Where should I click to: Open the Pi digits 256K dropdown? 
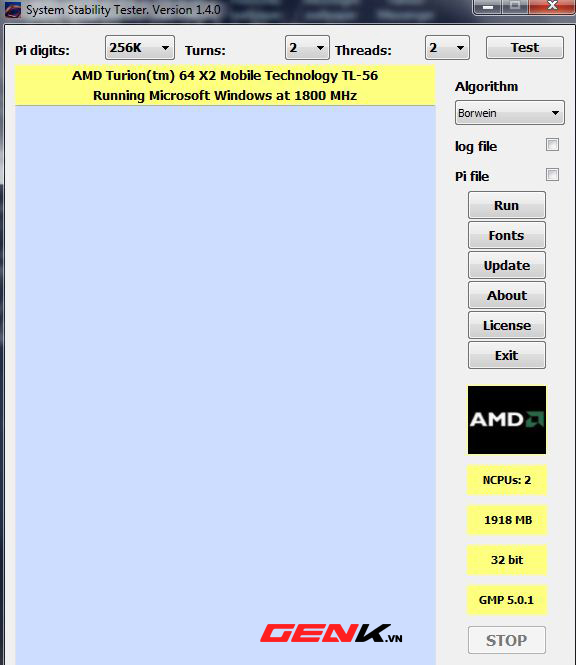(x=140, y=48)
